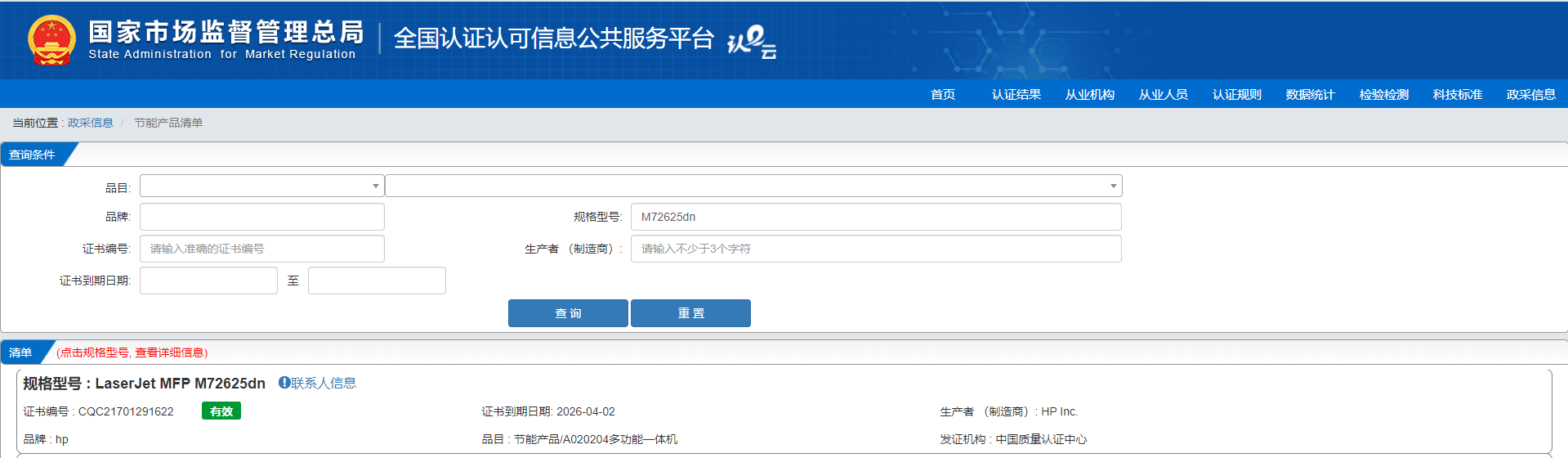Open the 数据统计 menu item
Image resolution: width=1568 pixels, height=458 pixels.
[x=1311, y=95]
